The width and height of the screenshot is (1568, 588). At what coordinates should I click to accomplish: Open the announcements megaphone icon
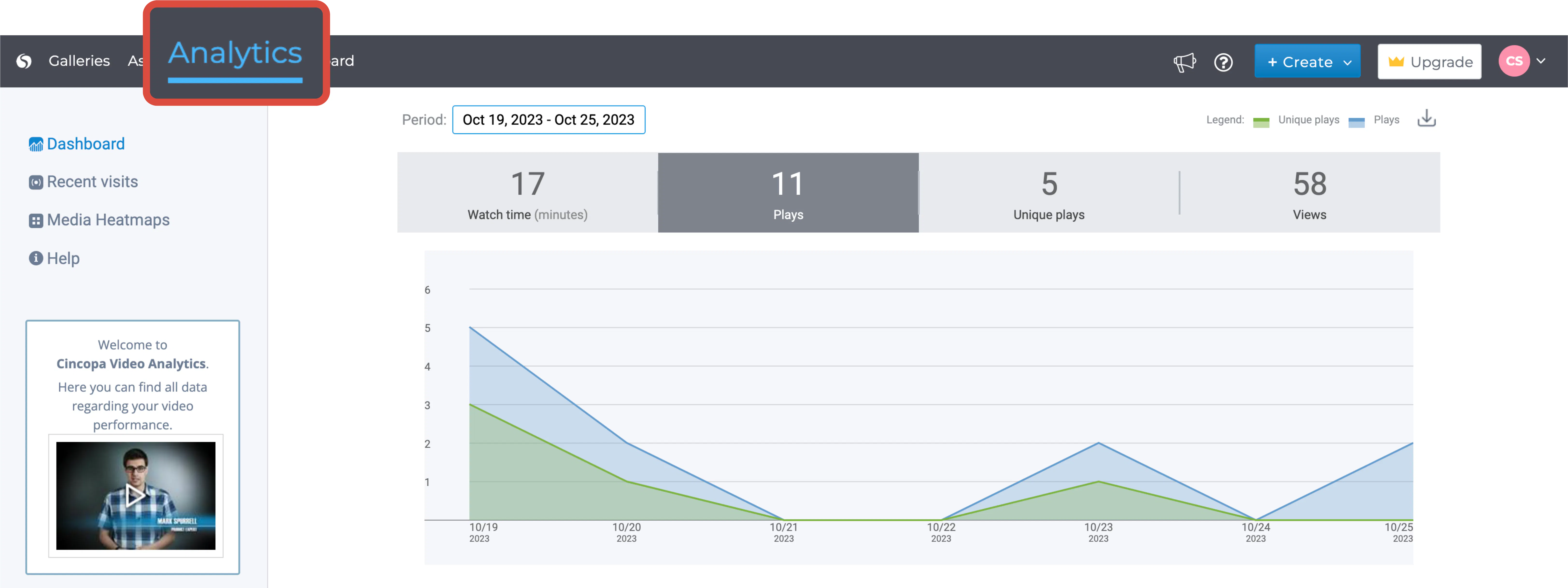(1185, 62)
